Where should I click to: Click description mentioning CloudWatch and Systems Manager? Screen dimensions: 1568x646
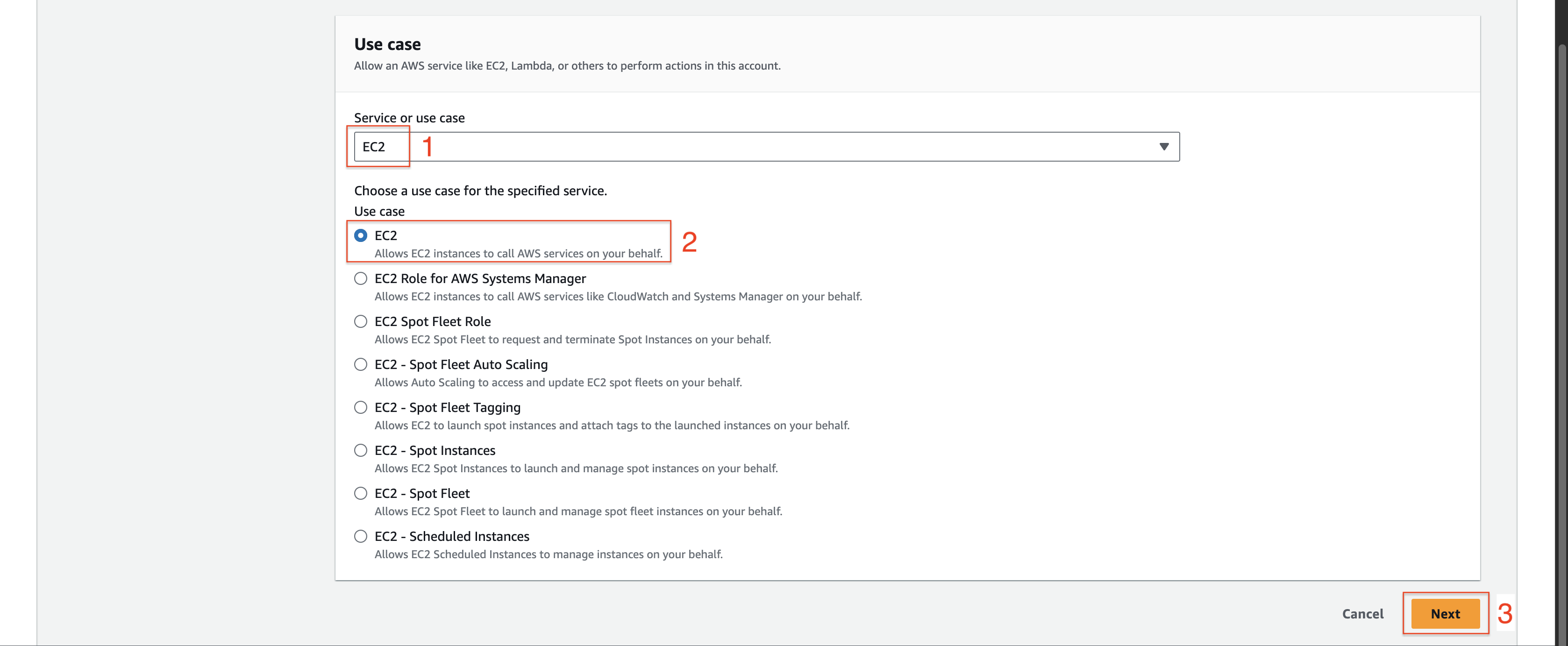click(x=618, y=297)
